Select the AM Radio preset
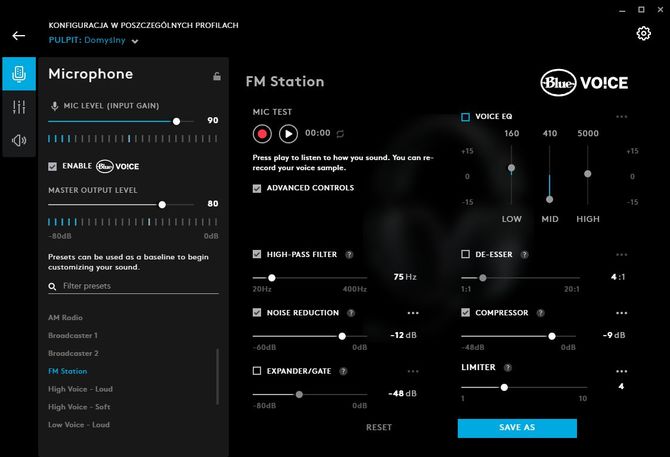Image resolution: width=670 pixels, height=457 pixels. pyautogui.click(x=65, y=318)
